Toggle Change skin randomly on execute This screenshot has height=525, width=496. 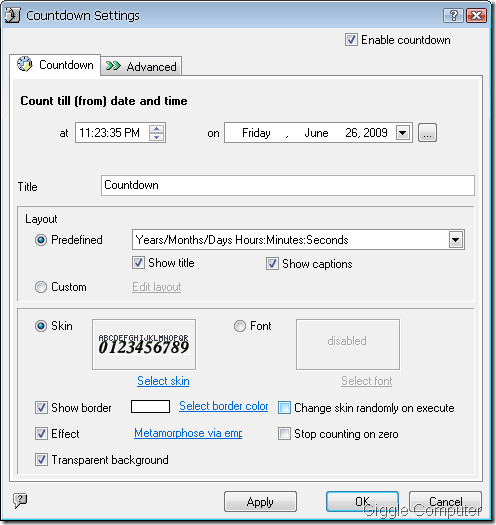[284, 408]
